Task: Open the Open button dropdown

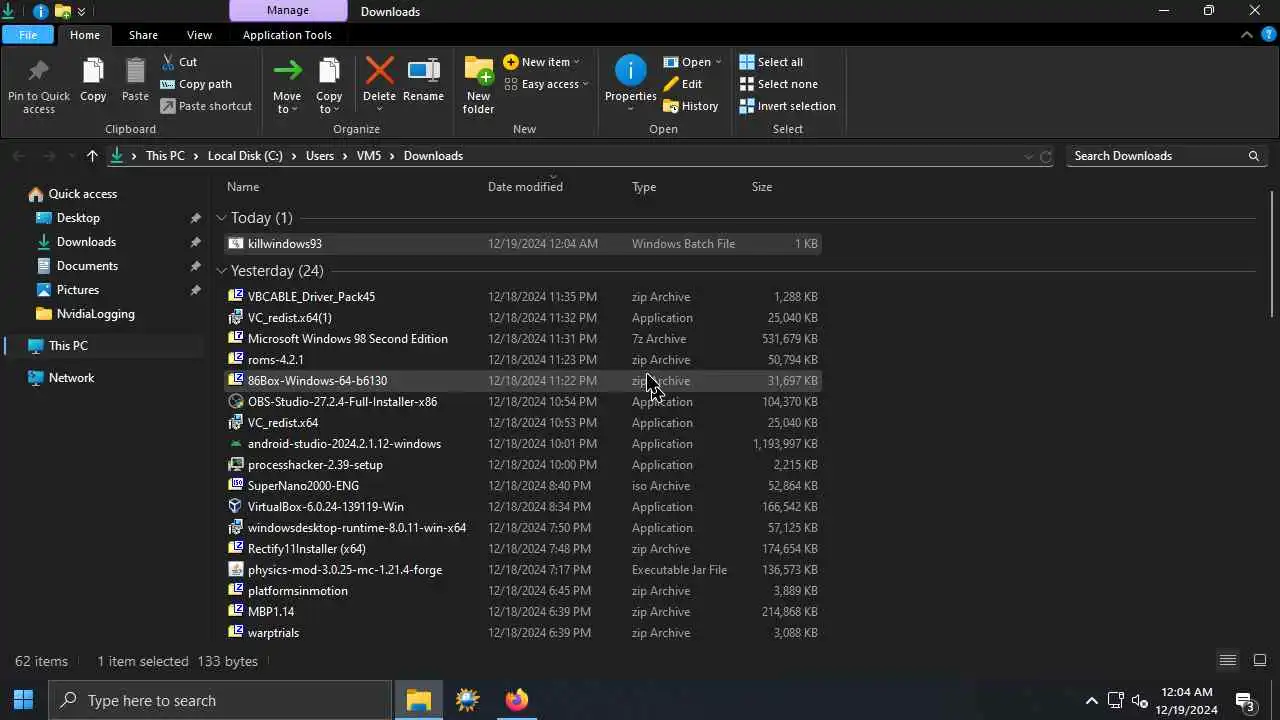Action: 717,62
